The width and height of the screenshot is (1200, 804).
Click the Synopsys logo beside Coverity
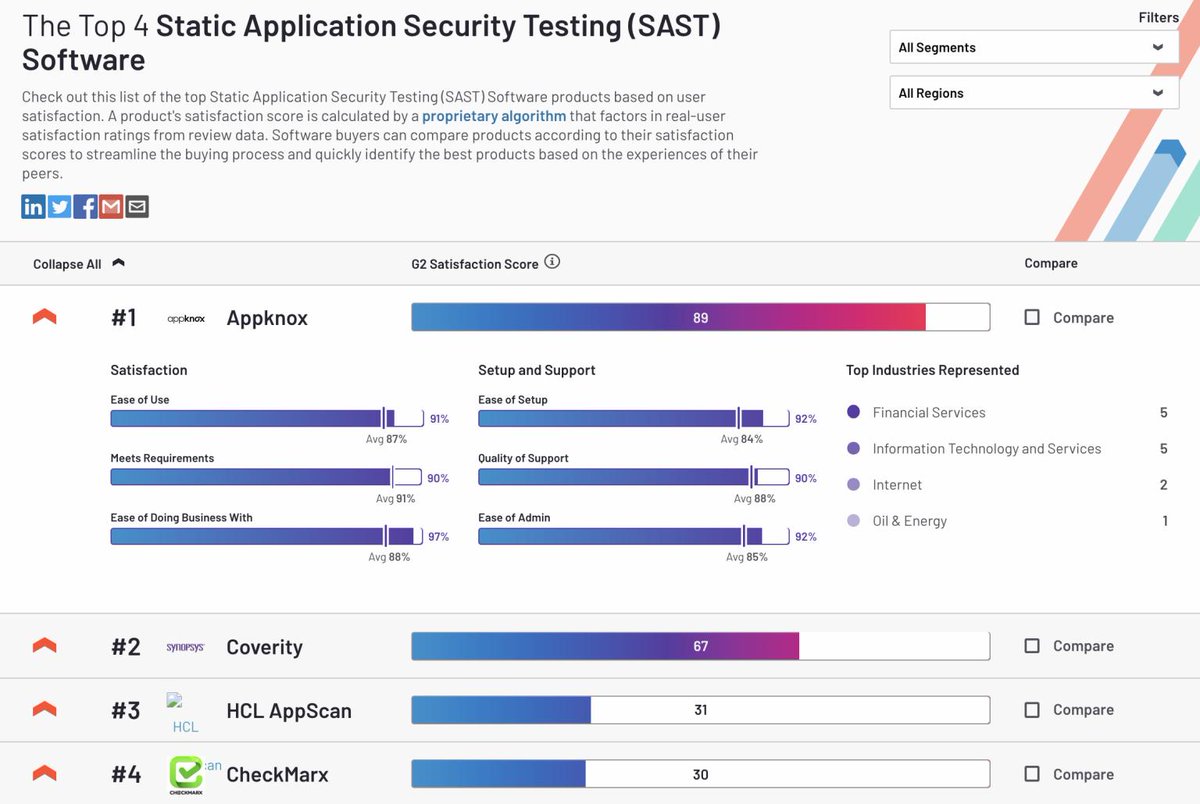(x=186, y=647)
